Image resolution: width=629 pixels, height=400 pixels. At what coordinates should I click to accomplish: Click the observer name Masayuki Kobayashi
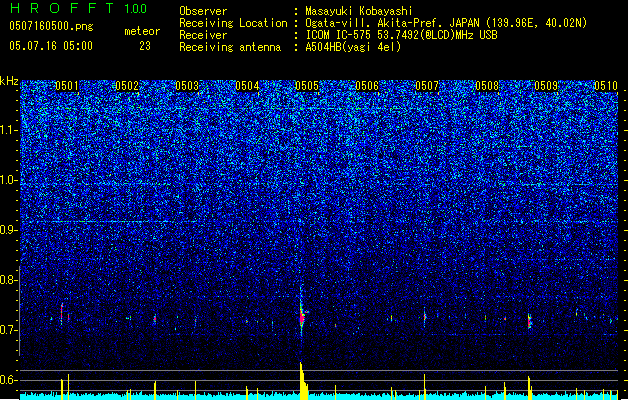[x=359, y=11]
